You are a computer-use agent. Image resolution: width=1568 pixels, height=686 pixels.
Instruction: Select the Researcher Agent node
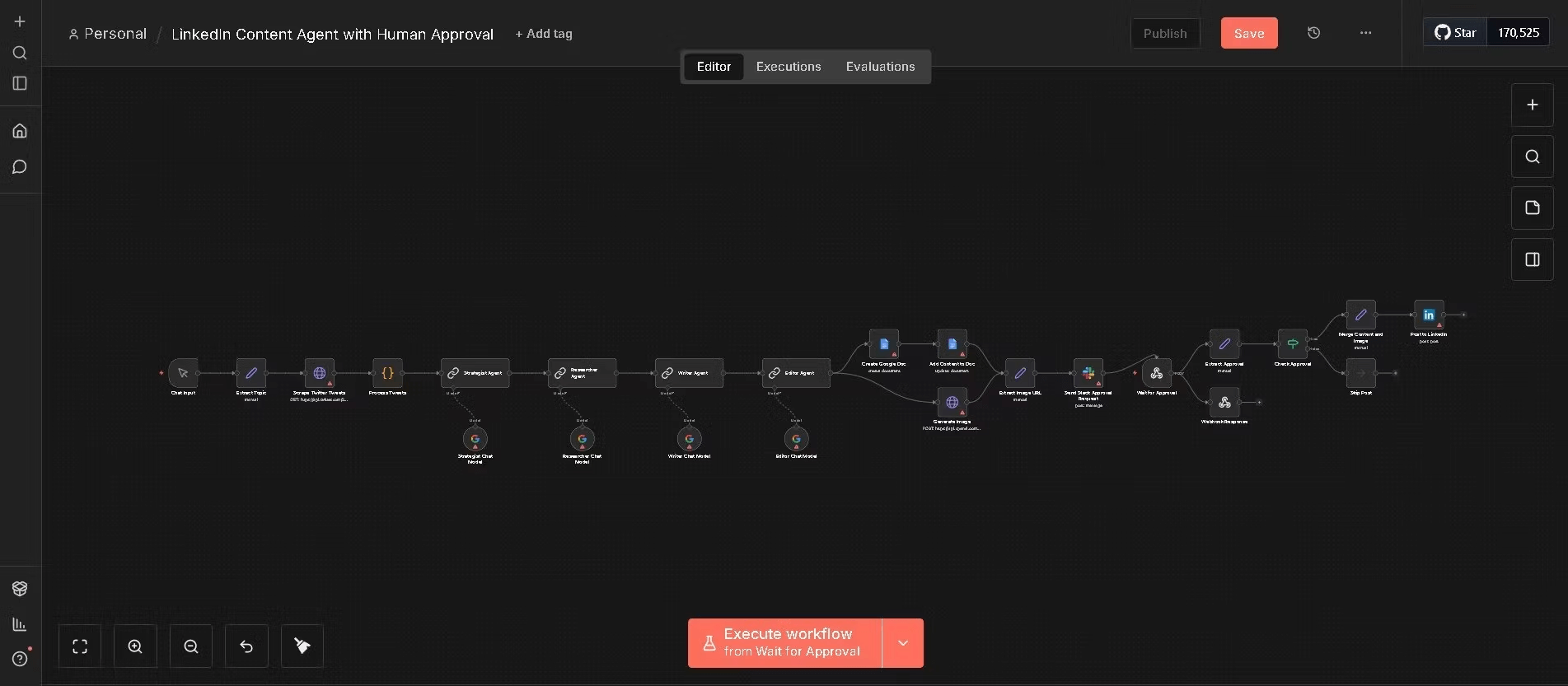583,373
